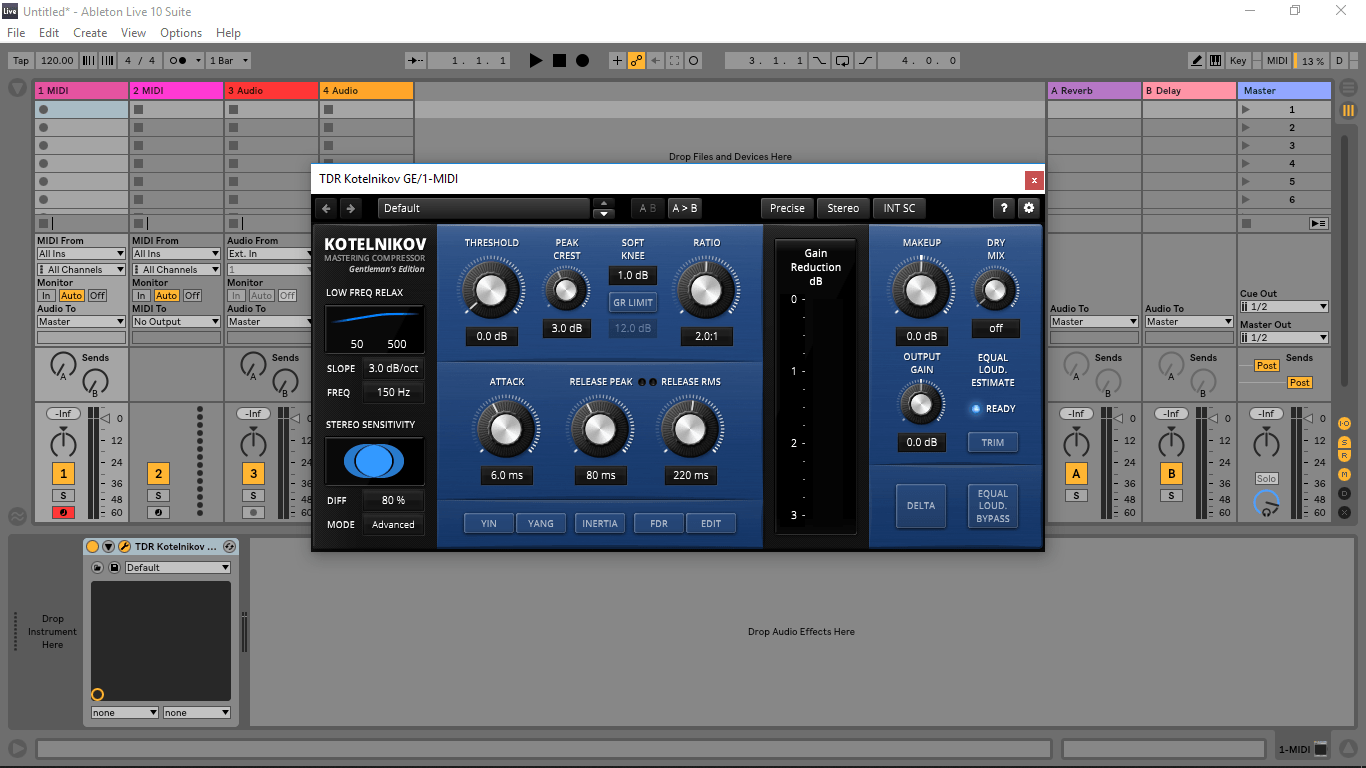This screenshot has width=1366, height=768.
Task: Activate track 1 yellow number button
Action: (64, 474)
